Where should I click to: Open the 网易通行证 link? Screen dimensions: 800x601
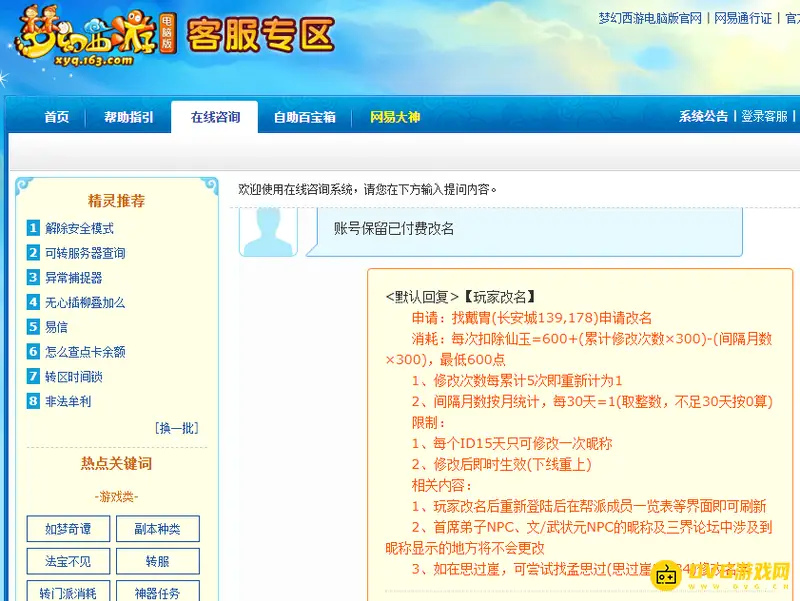pyautogui.click(x=743, y=18)
